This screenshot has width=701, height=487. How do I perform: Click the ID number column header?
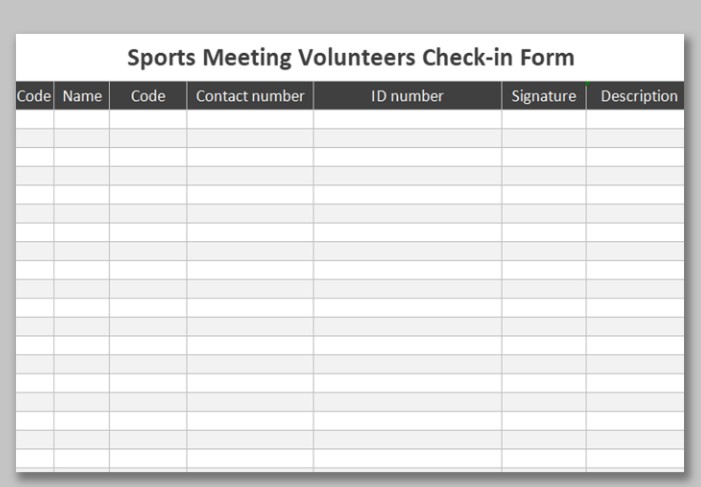[x=407, y=96]
